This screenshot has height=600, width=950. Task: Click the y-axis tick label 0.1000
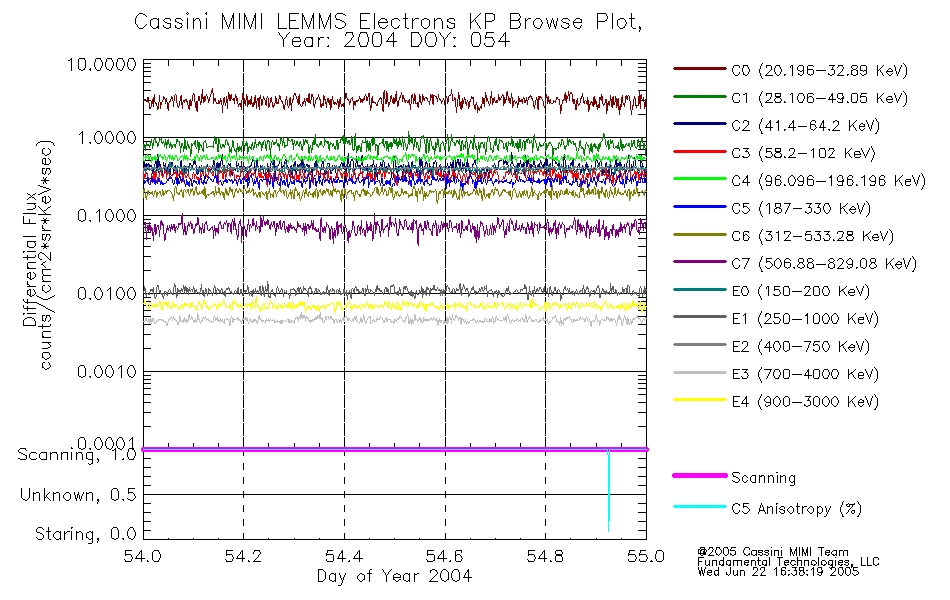pos(107,216)
